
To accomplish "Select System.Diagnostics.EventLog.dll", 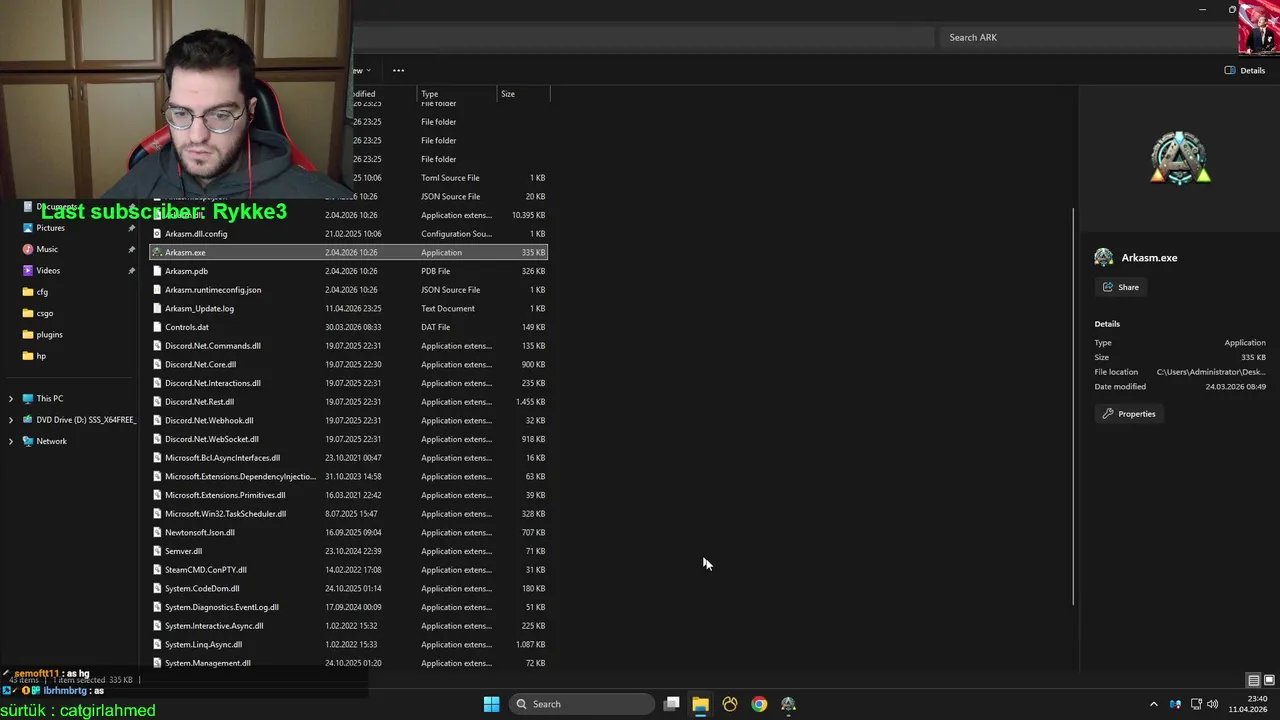I will tap(222, 607).
